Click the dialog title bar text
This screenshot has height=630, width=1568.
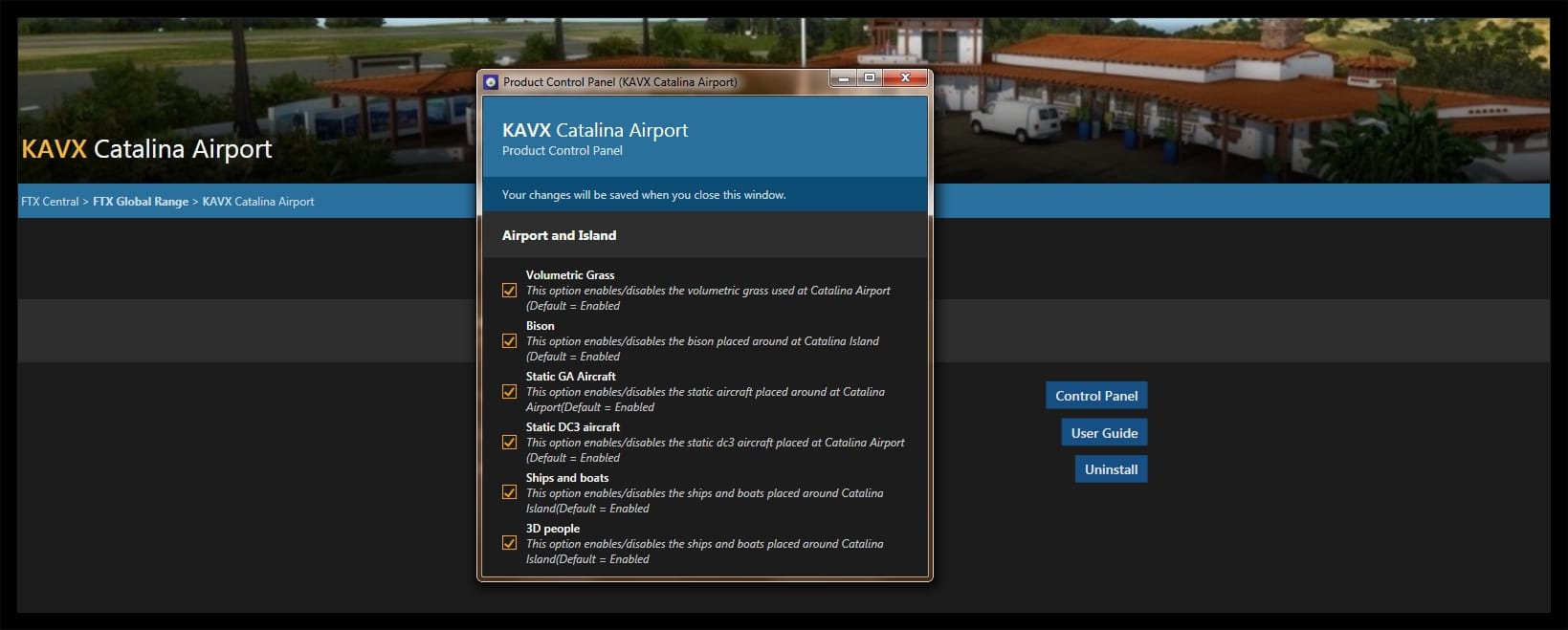(x=620, y=82)
